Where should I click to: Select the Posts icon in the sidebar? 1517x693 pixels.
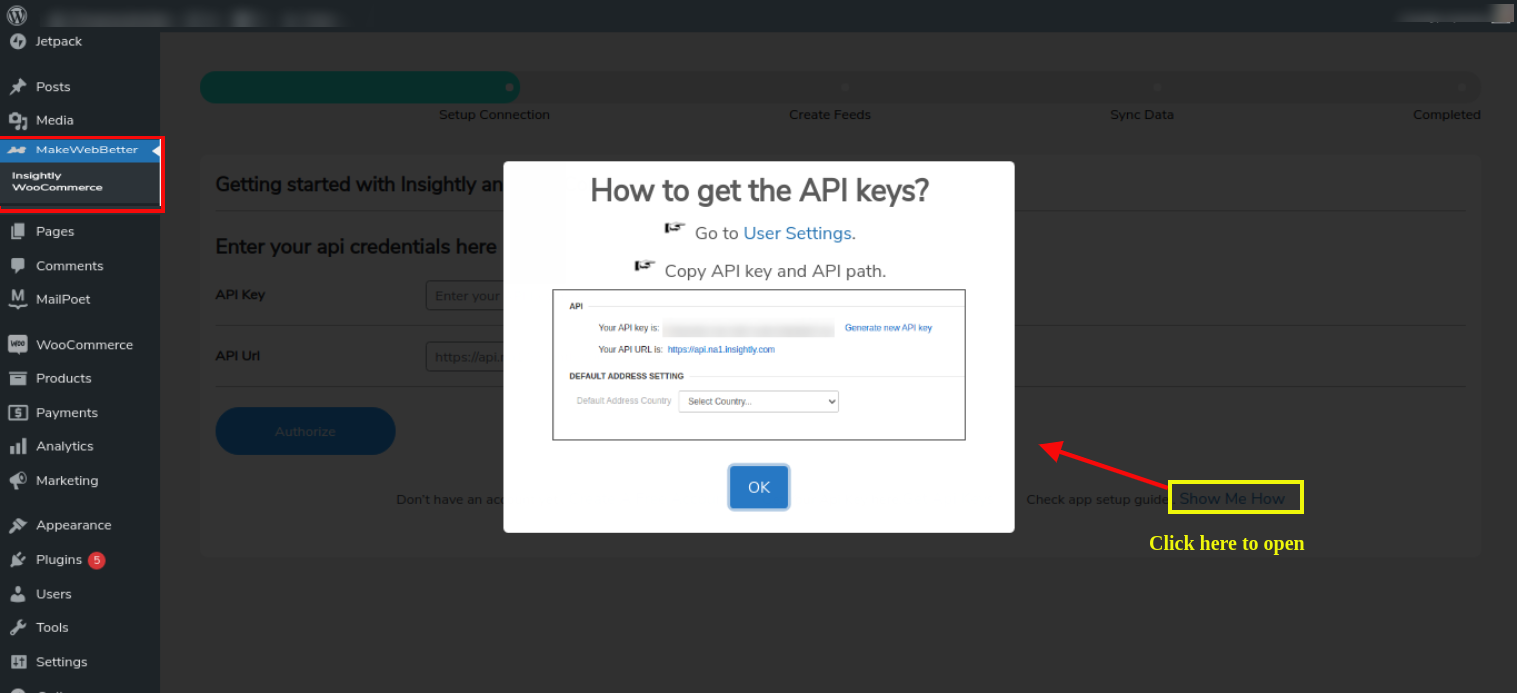[18, 86]
